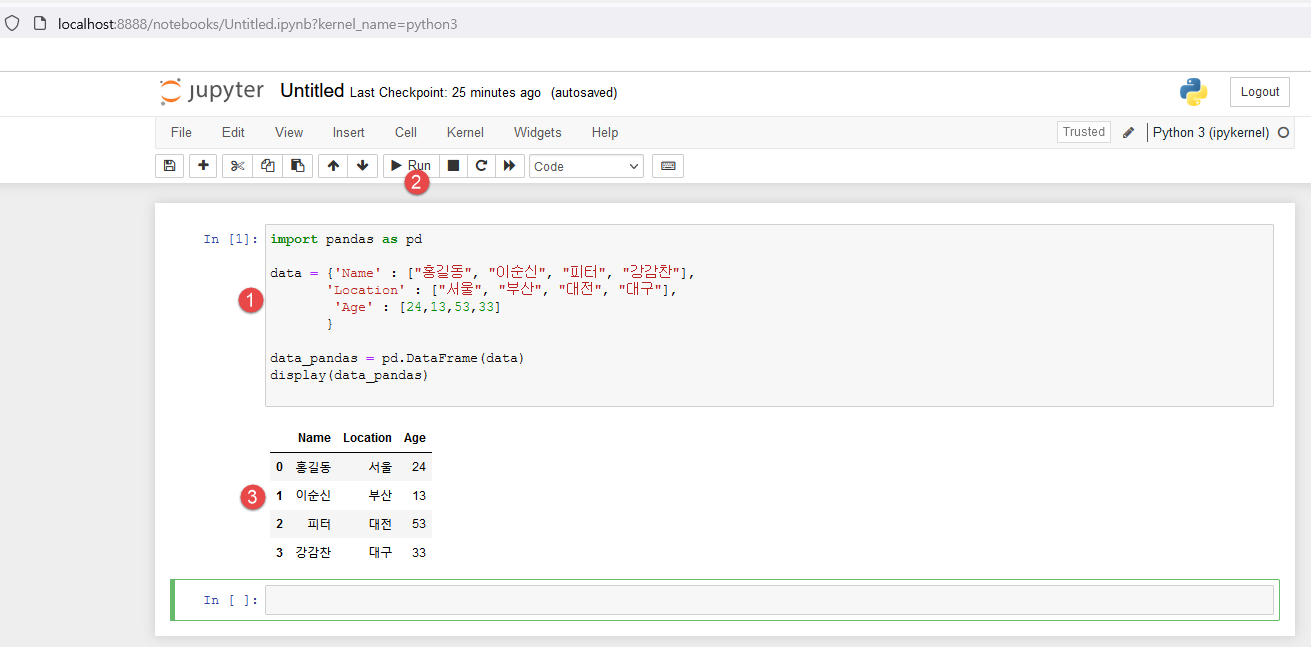Click the 서울 location cell
This screenshot has height=647, width=1311.
pos(380,467)
